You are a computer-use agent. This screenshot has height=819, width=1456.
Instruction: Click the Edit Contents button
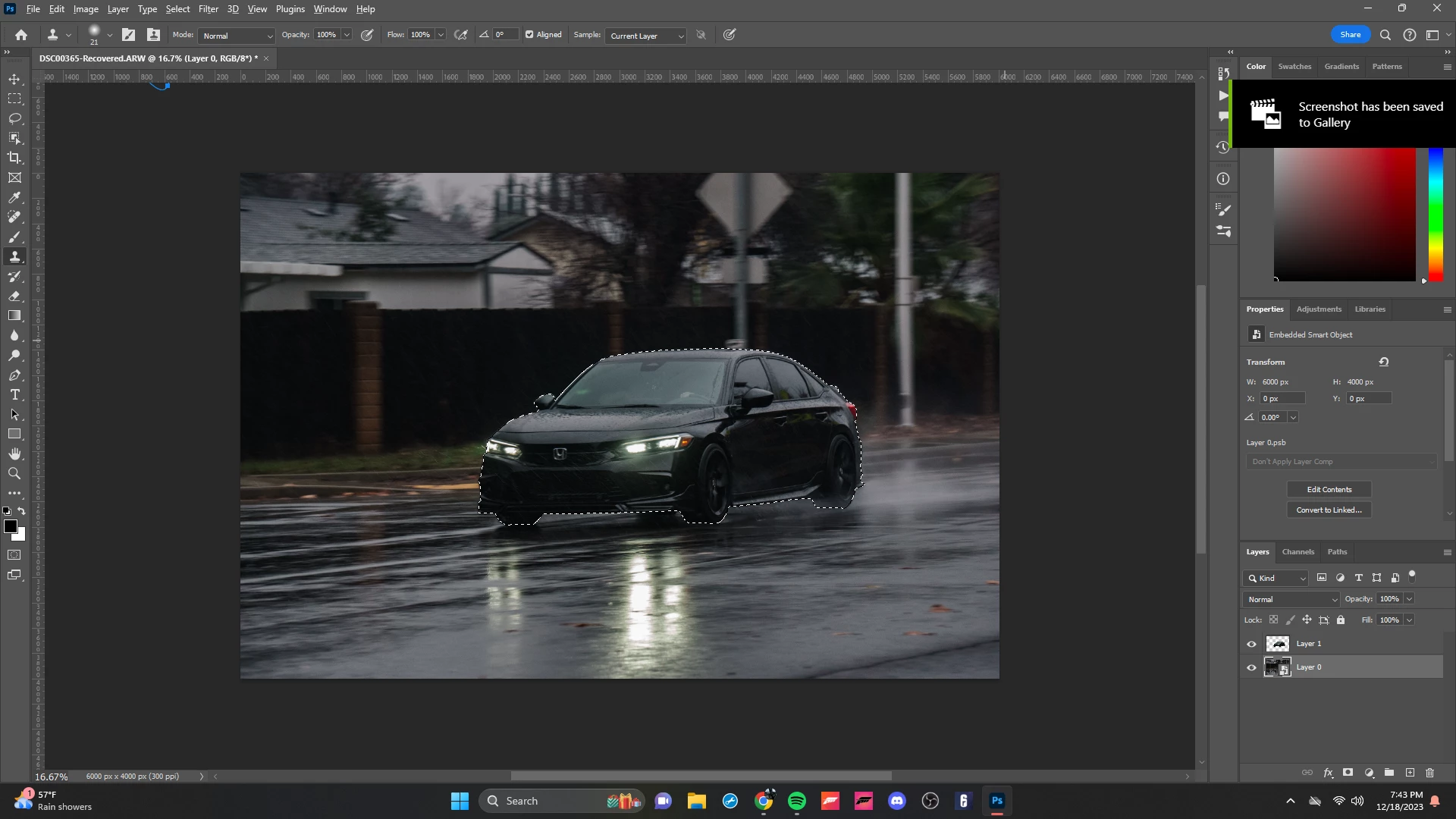1329,490
